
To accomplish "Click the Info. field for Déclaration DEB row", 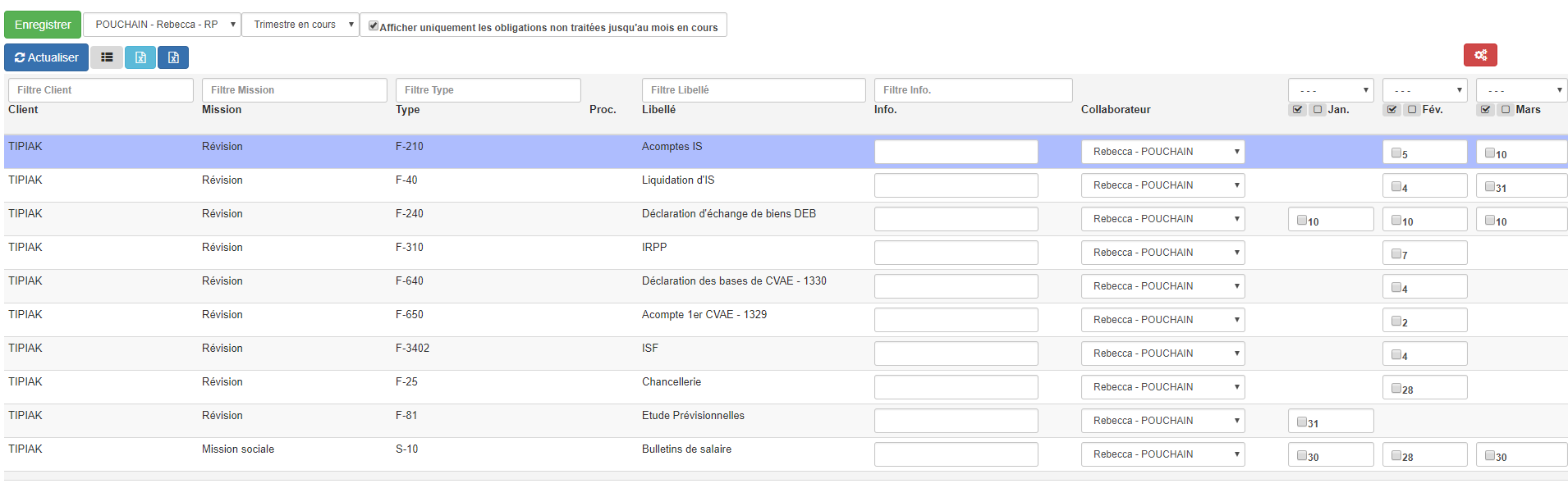I will click(956, 219).
